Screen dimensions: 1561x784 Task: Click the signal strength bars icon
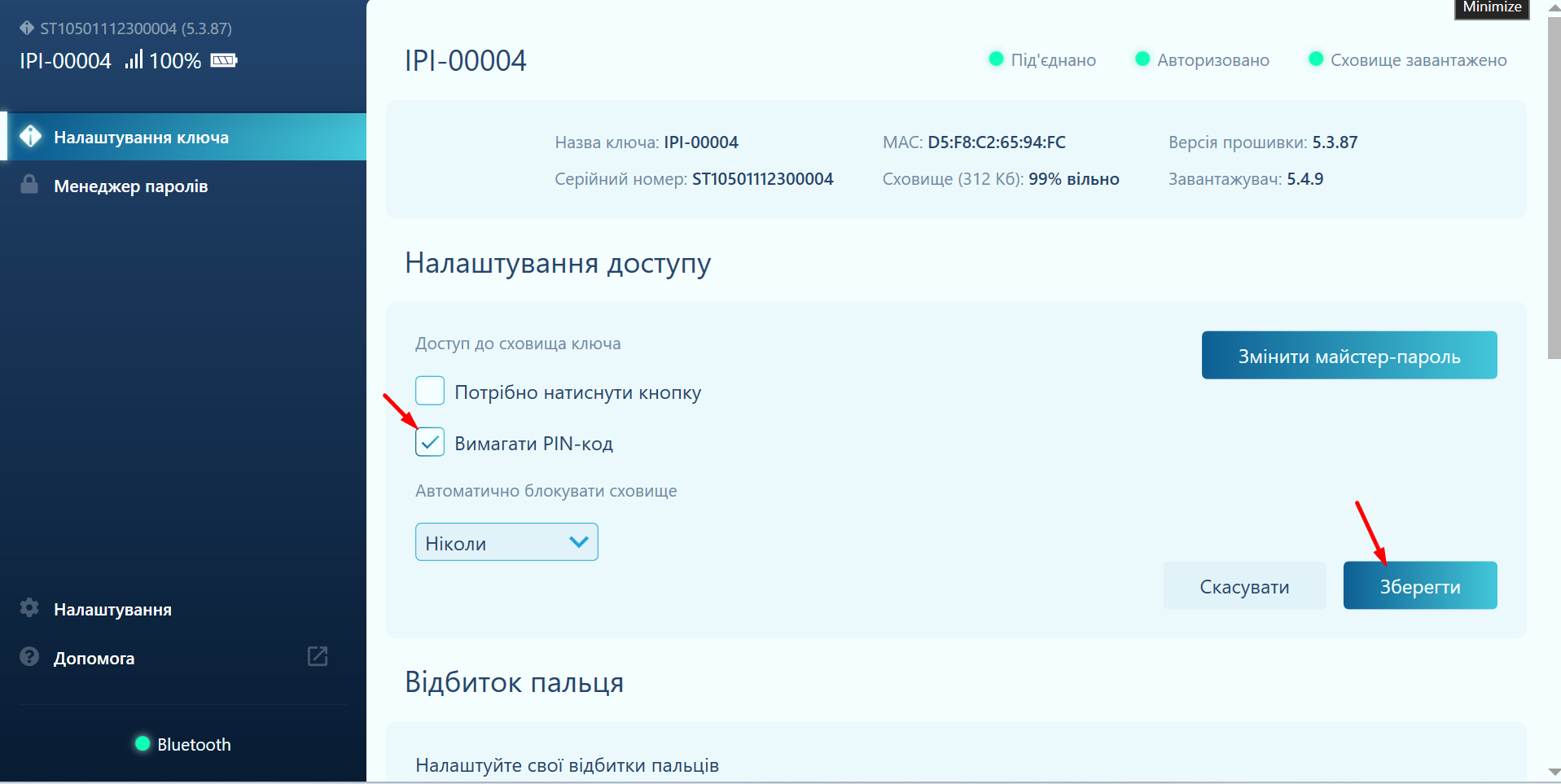(134, 60)
